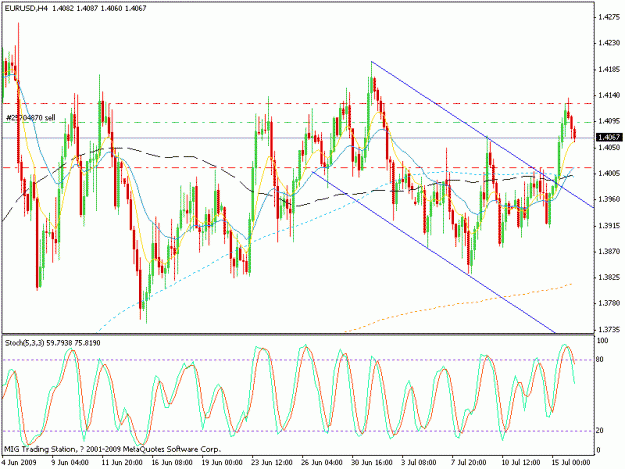Click the '3 Jul 08:00' time label
Screen dimensions: 625x469
[419, 462]
